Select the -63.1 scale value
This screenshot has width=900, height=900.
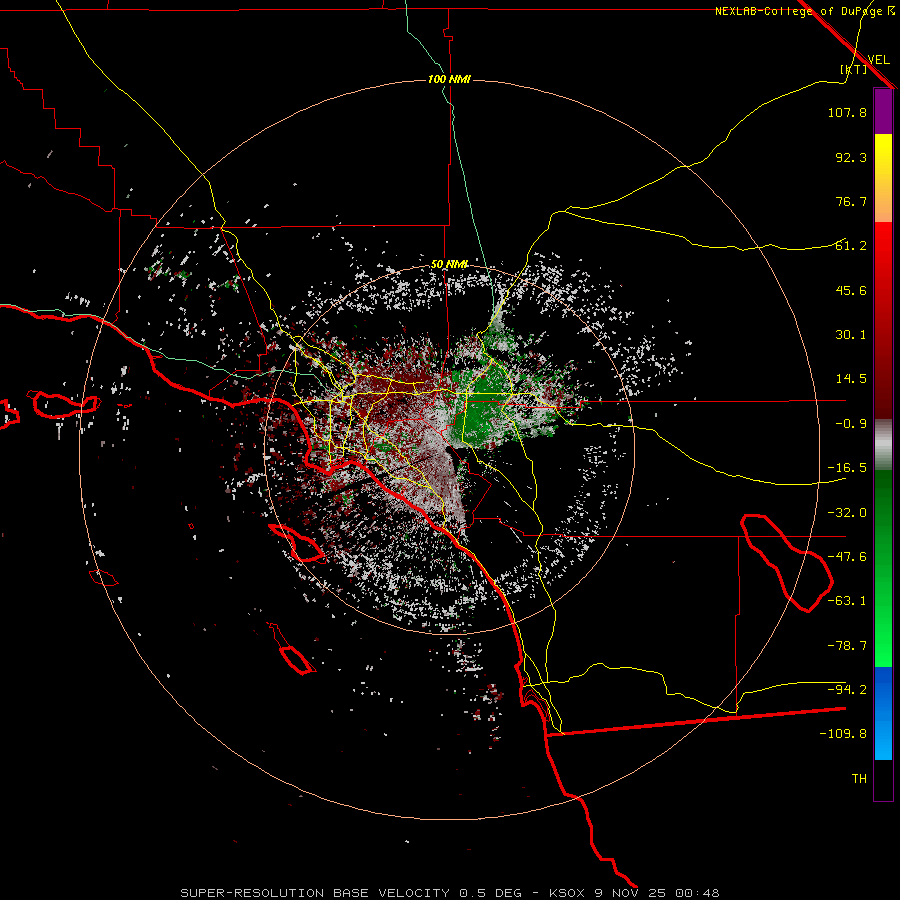point(847,601)
